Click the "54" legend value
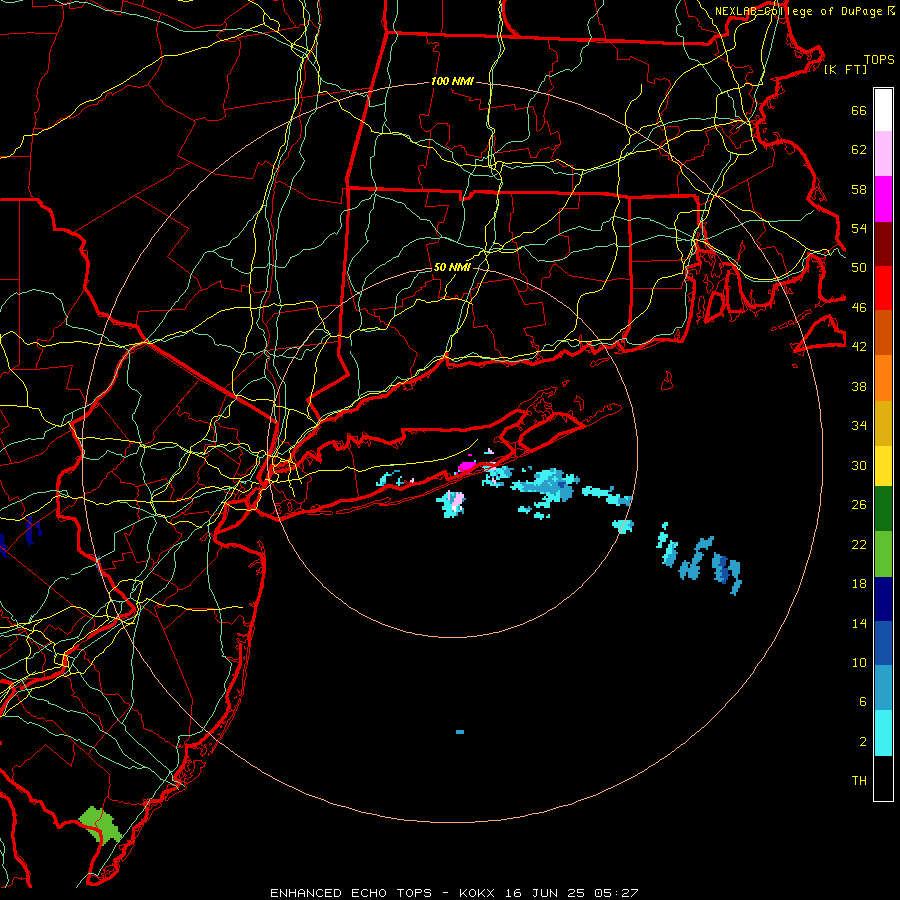The height and width of the screenshot is (900, 900). point(859,228)
